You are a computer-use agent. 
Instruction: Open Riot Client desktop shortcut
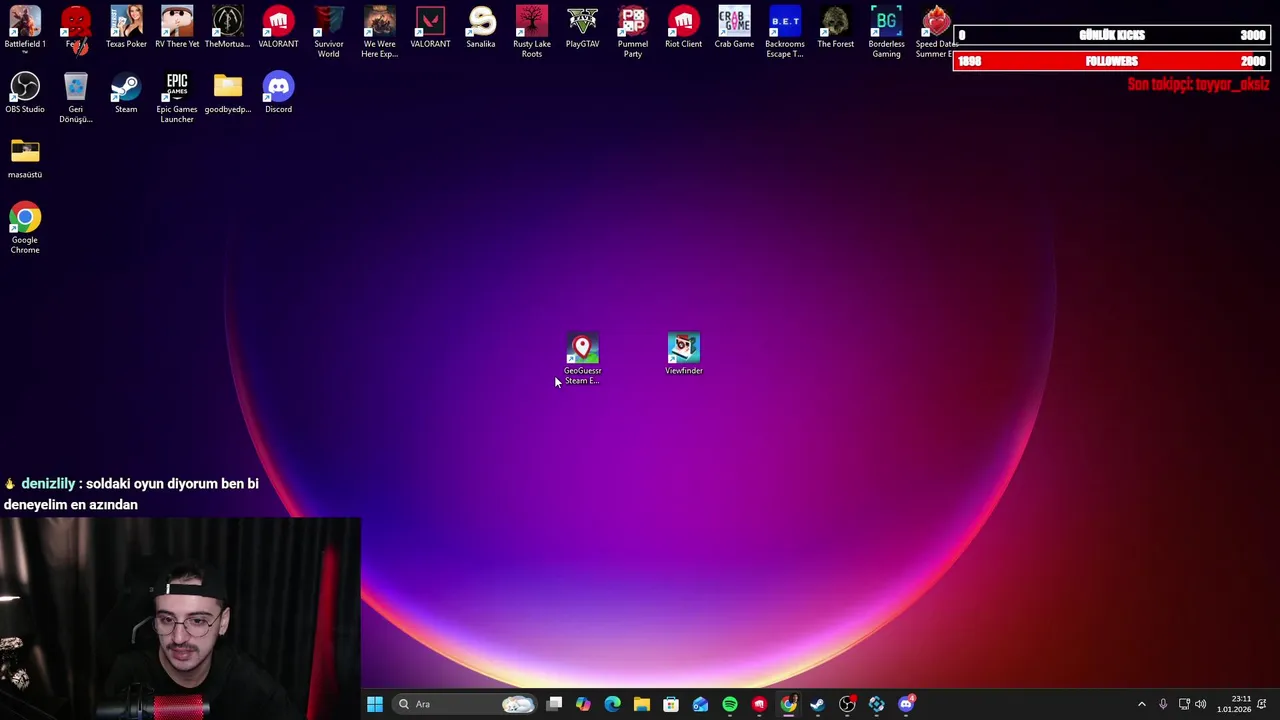coord(684,28)
